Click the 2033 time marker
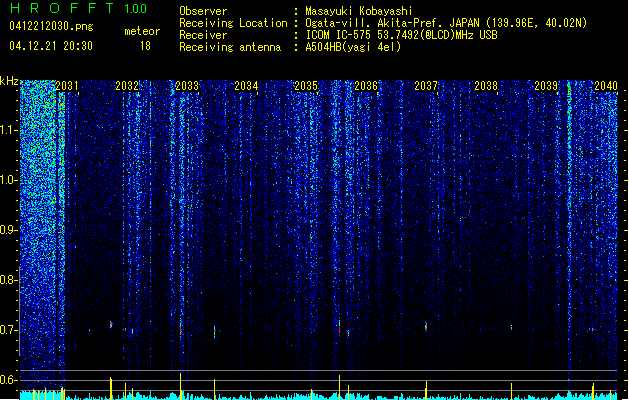 [x=187, y=86]
